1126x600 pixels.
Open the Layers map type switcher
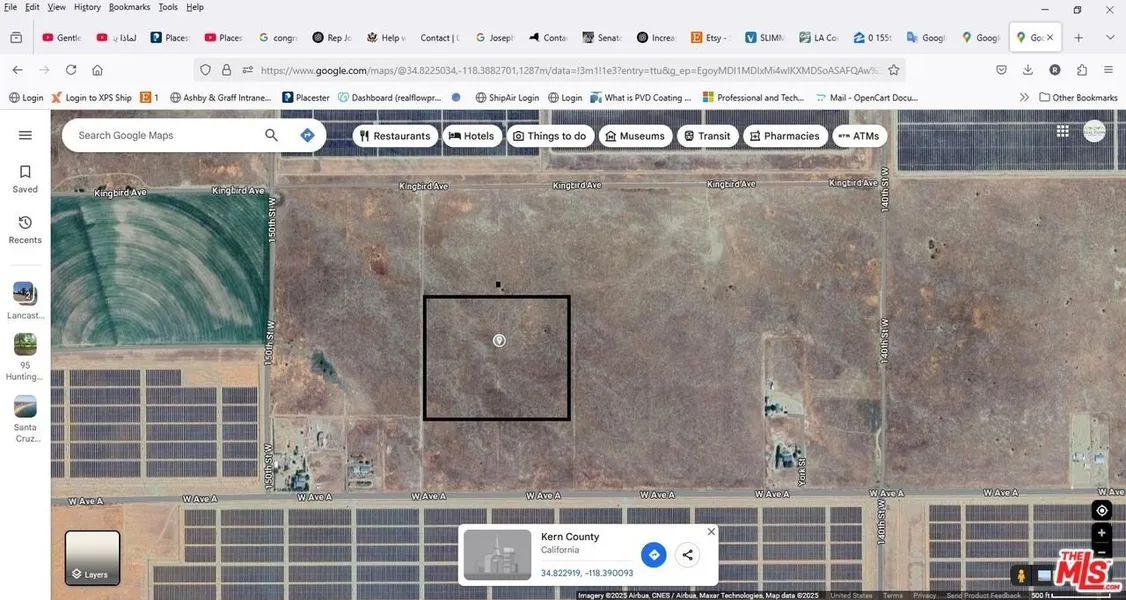(92, 557)
